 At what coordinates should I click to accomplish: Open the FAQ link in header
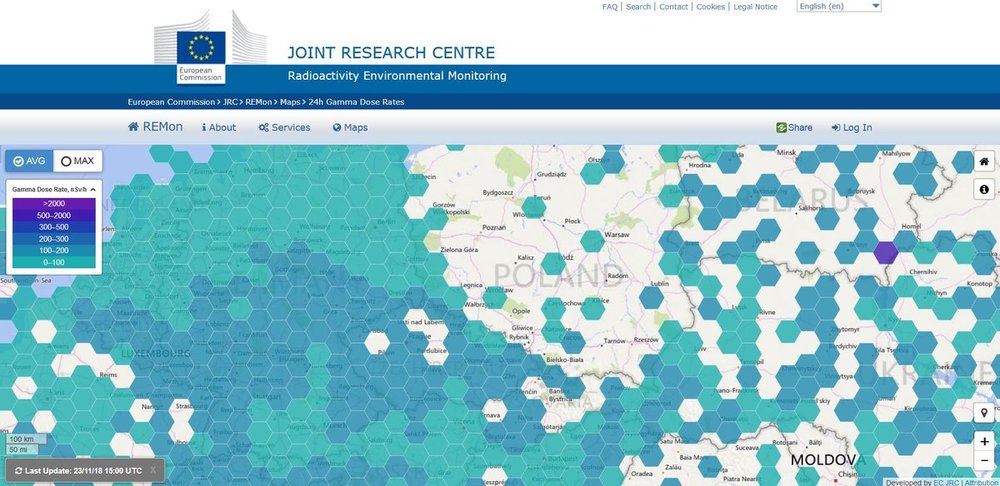(x=609, y=7)
